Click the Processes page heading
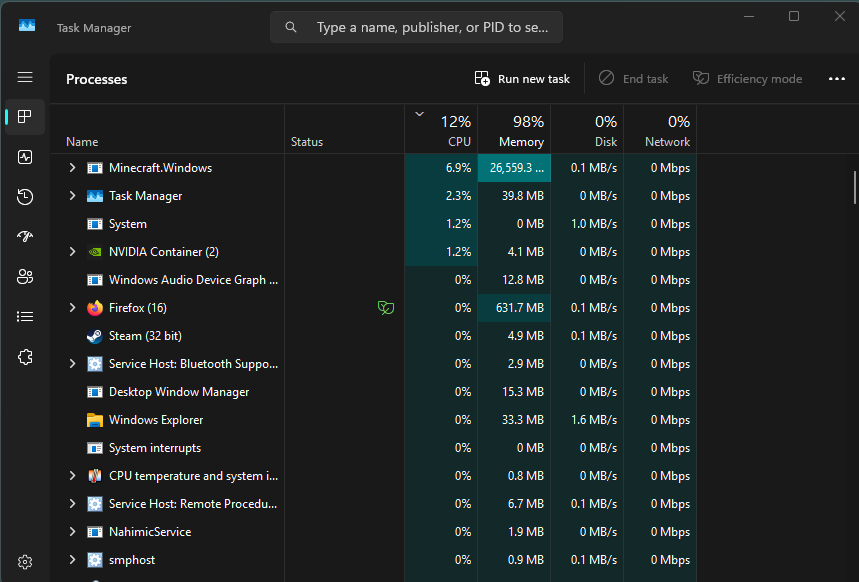859x582 pixels. (x=96, y=79)
